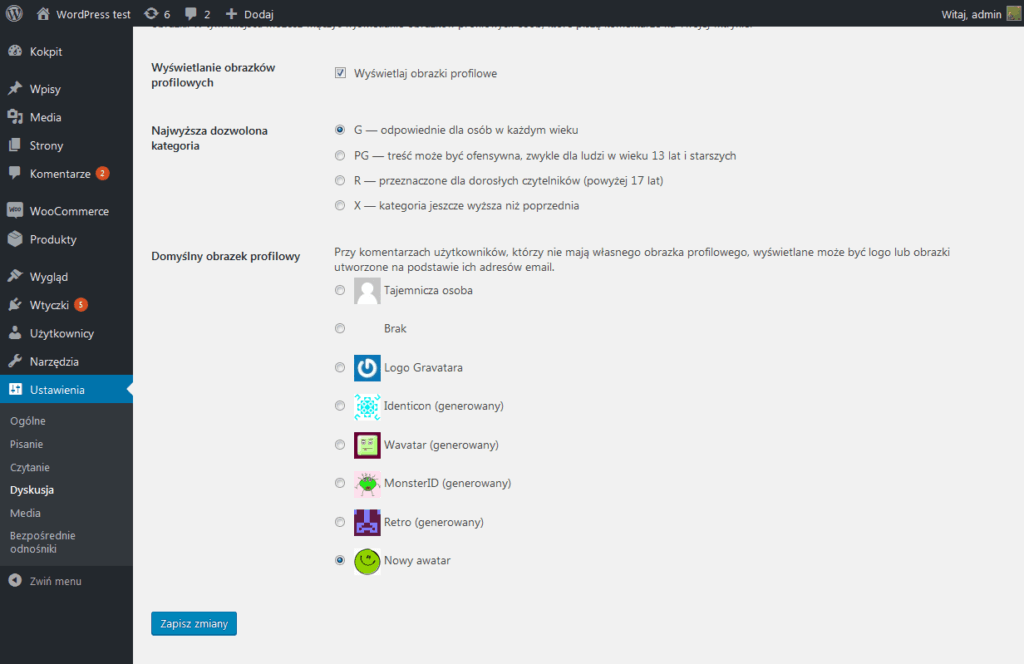Click the Wtyczki plug icon
This screenshot has width=1024, height=664.
pos(15,304)
